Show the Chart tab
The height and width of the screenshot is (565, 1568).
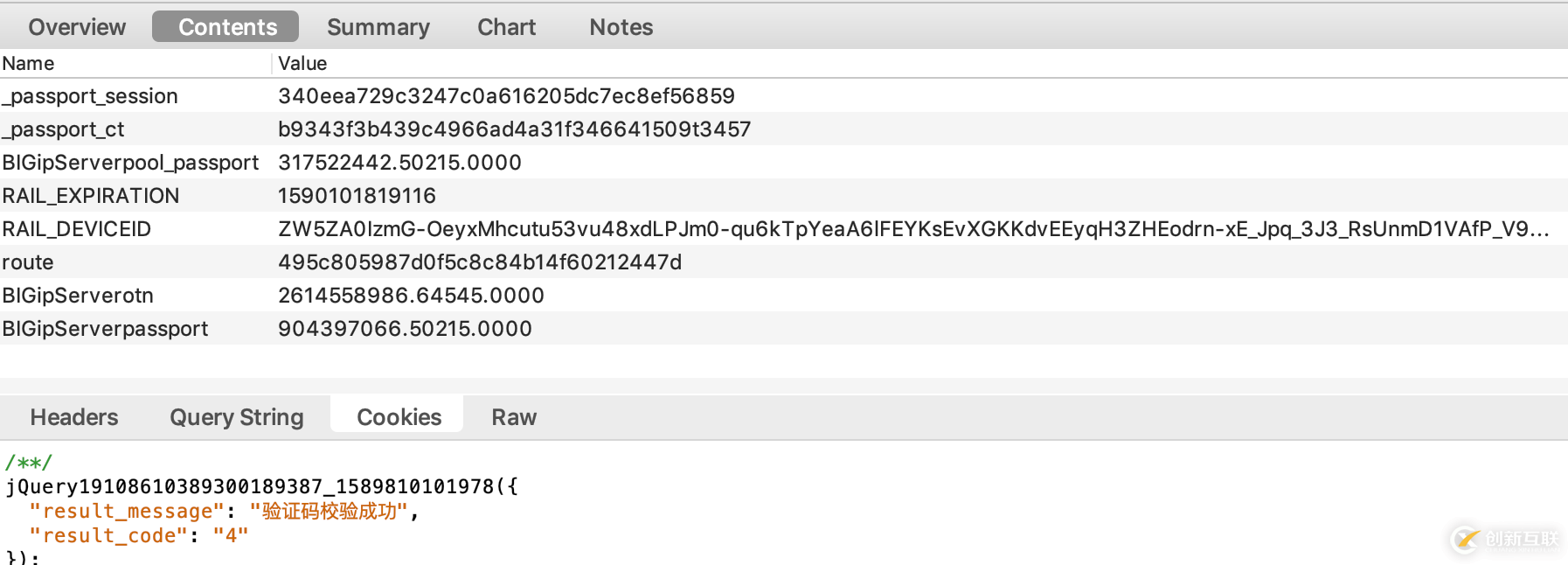pos(506,27)
